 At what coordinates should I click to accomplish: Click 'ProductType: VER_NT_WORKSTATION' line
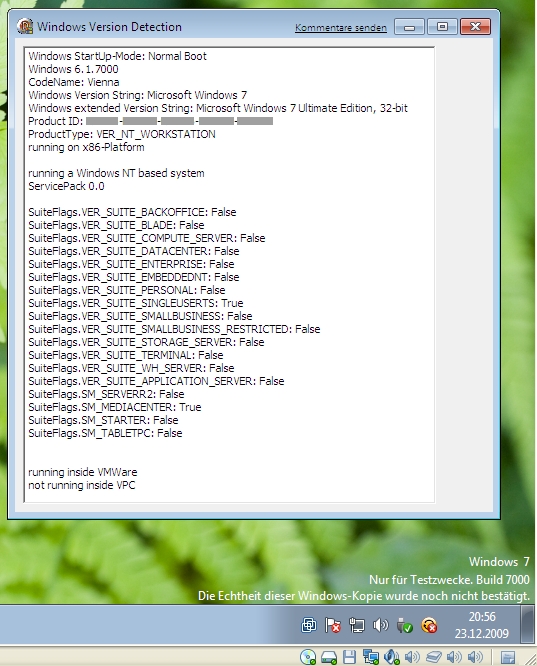122,134
